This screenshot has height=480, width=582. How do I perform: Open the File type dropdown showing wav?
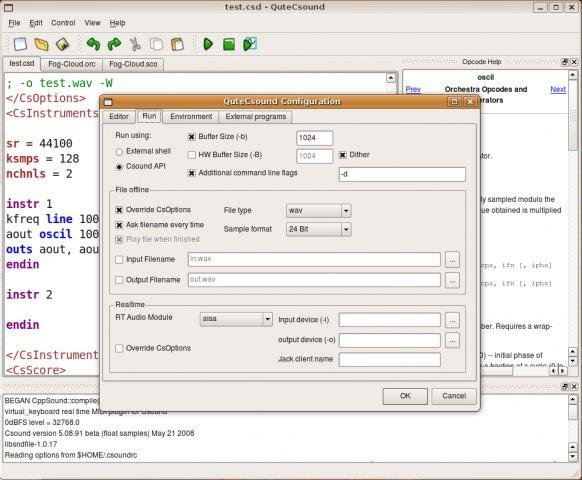tap(318, 210)
